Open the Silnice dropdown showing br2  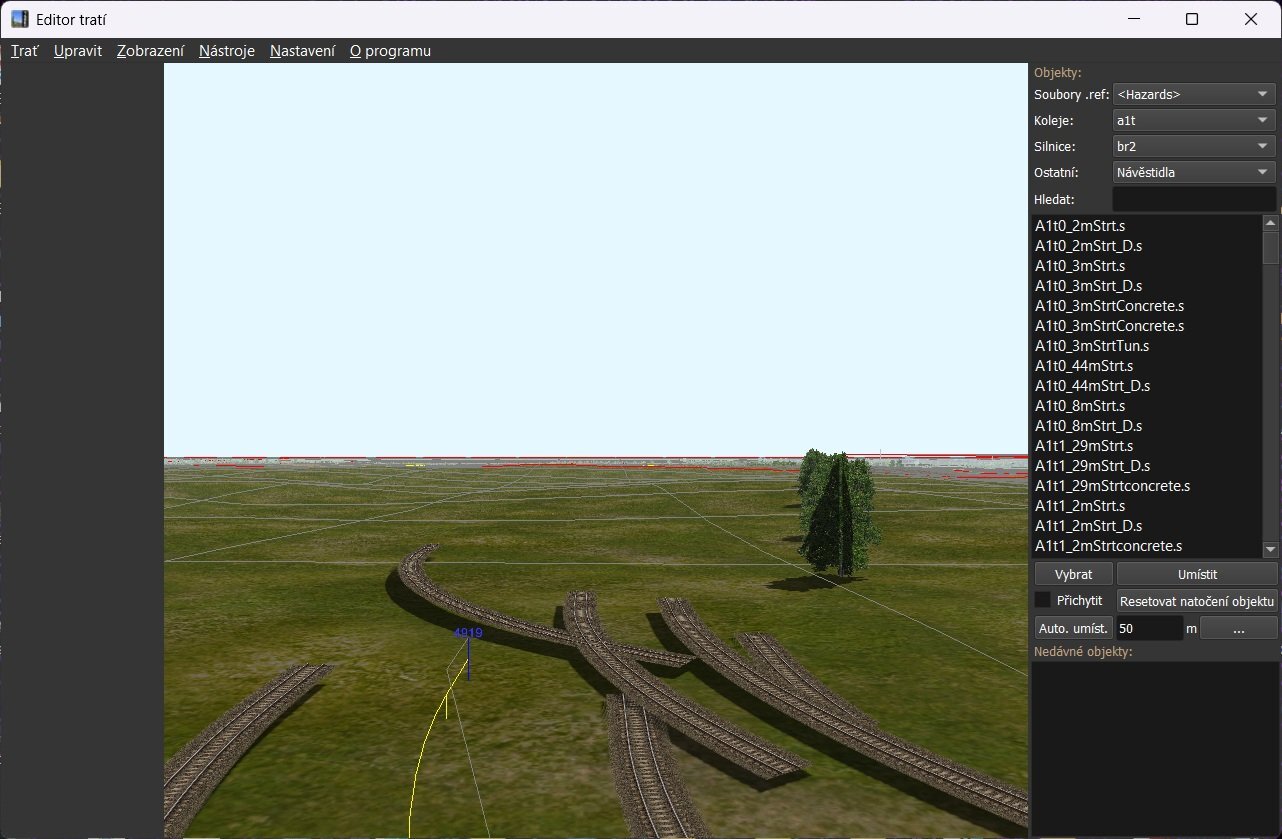(1194, 146)
